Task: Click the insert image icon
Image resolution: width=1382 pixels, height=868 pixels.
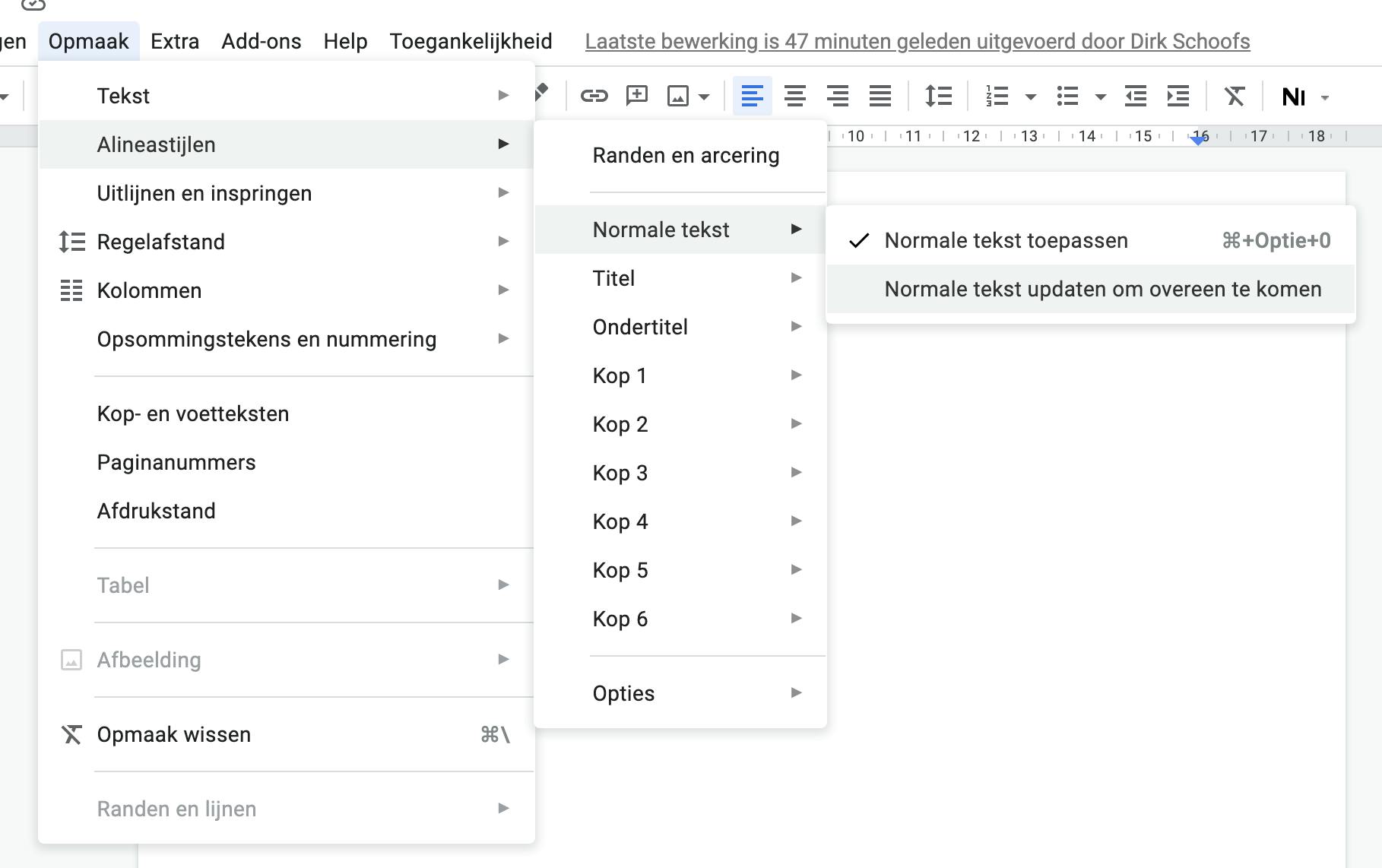Action: point(677,96)
